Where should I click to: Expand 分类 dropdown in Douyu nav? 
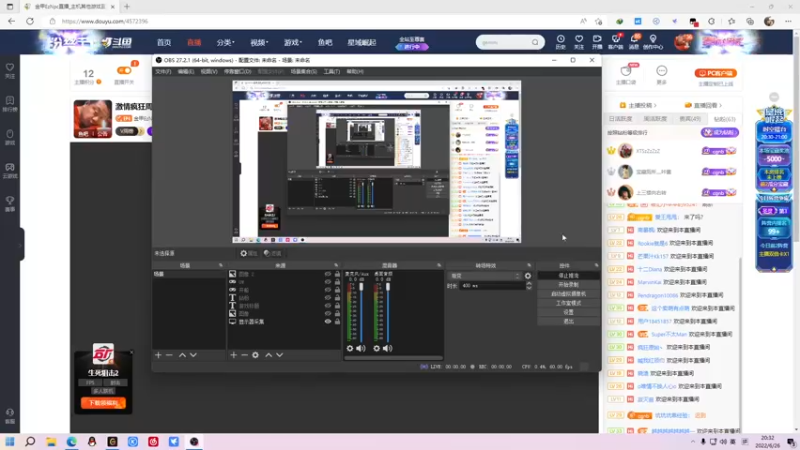pyautogui.click(x=225, y=42)
